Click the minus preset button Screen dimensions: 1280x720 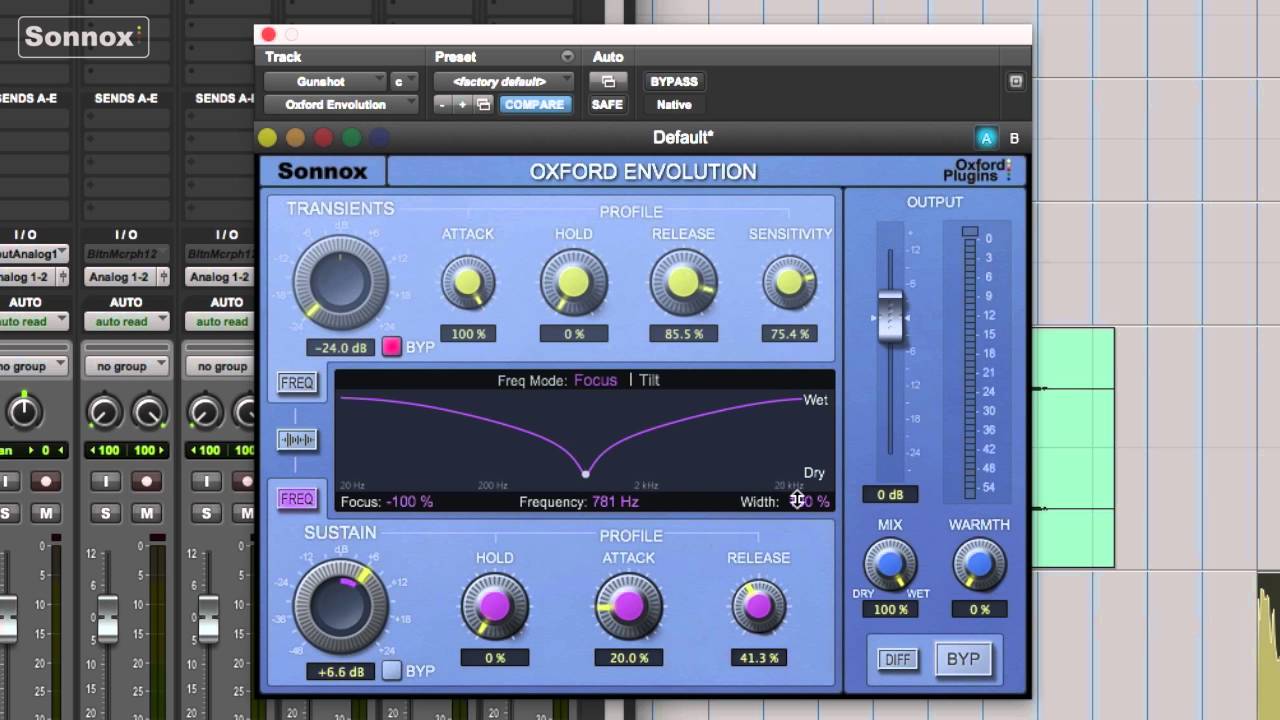(x=442, y=104)
